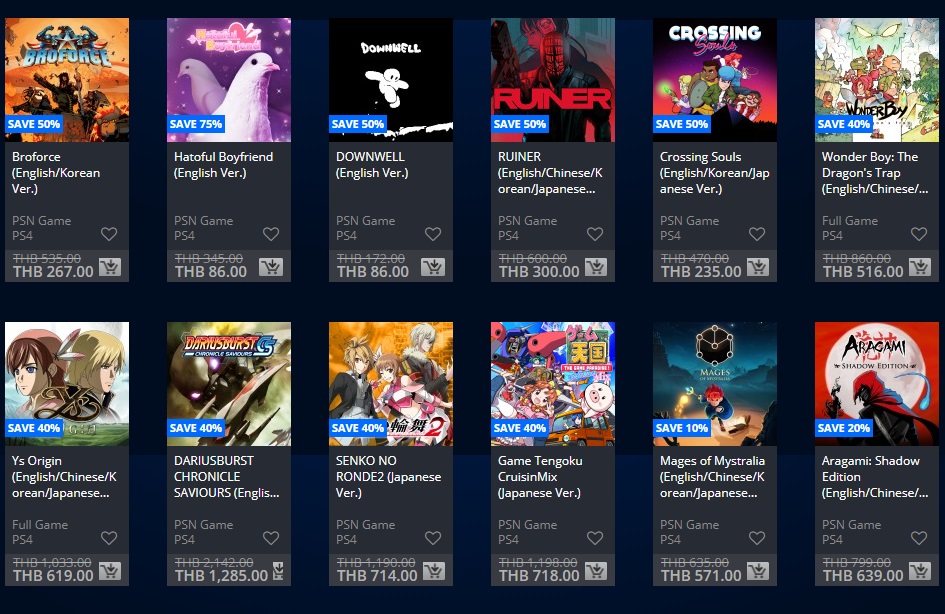Add Ys Origin to cart
Screen dimensions: 945x614
click(110, 571)
